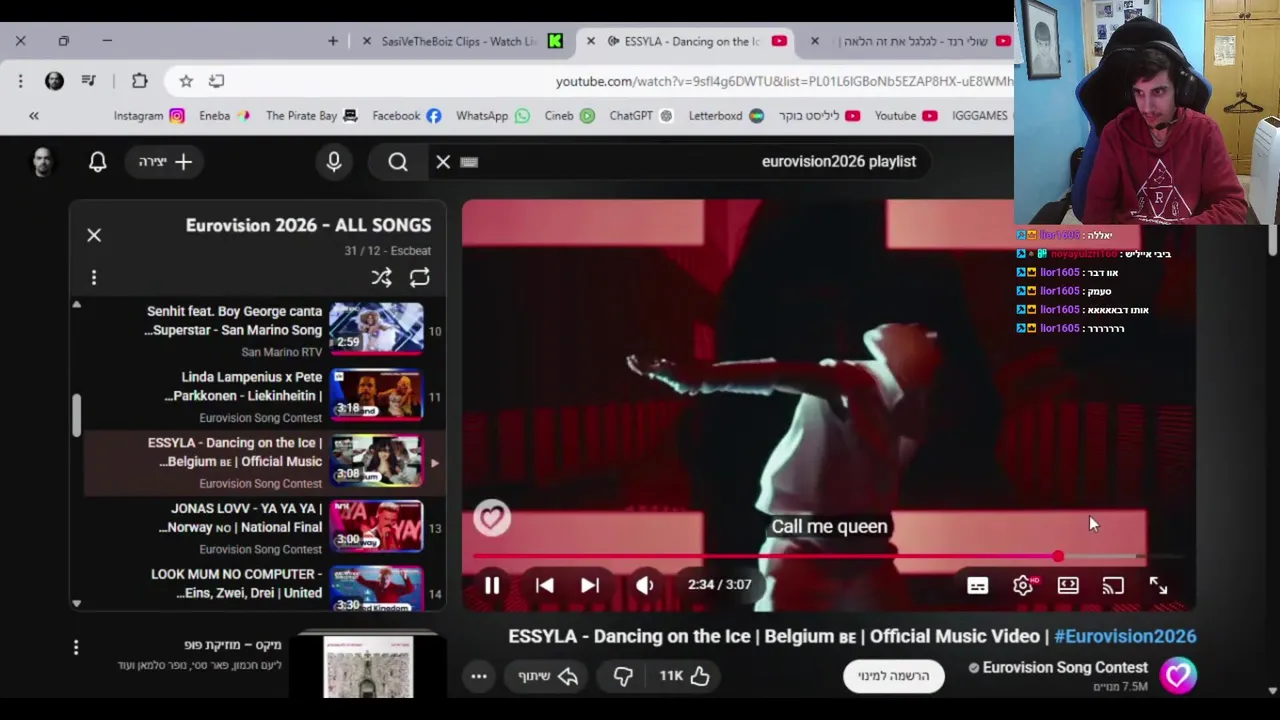Open the Chrome media control icon
This screenshot has width=1280, height=720.
[x=89, y=81]
